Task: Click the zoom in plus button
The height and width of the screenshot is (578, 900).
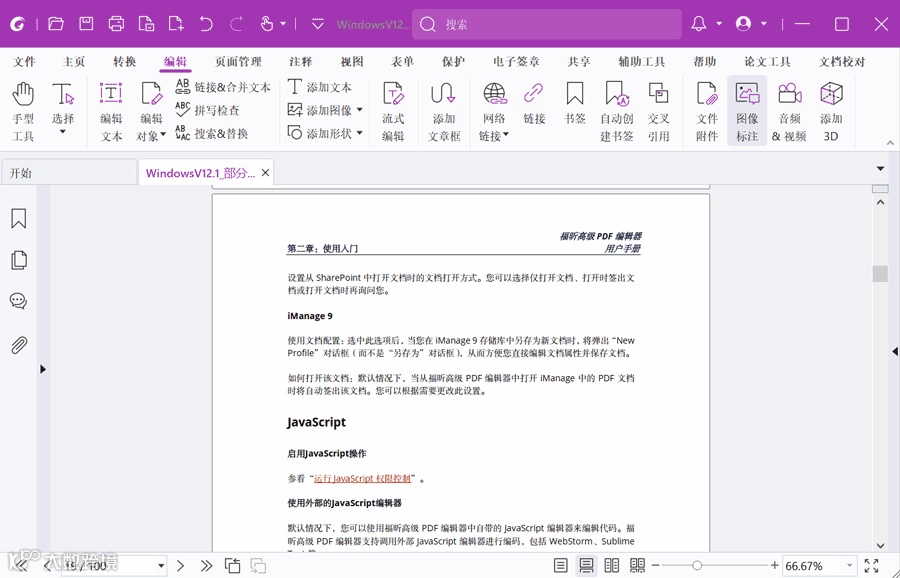Action: [774, 566]
